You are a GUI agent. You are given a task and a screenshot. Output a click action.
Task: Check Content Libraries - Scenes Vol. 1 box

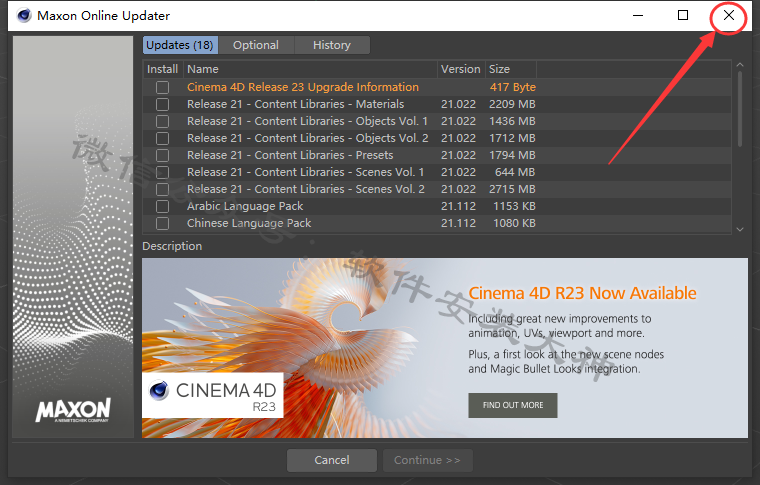(x=162, y=172)
